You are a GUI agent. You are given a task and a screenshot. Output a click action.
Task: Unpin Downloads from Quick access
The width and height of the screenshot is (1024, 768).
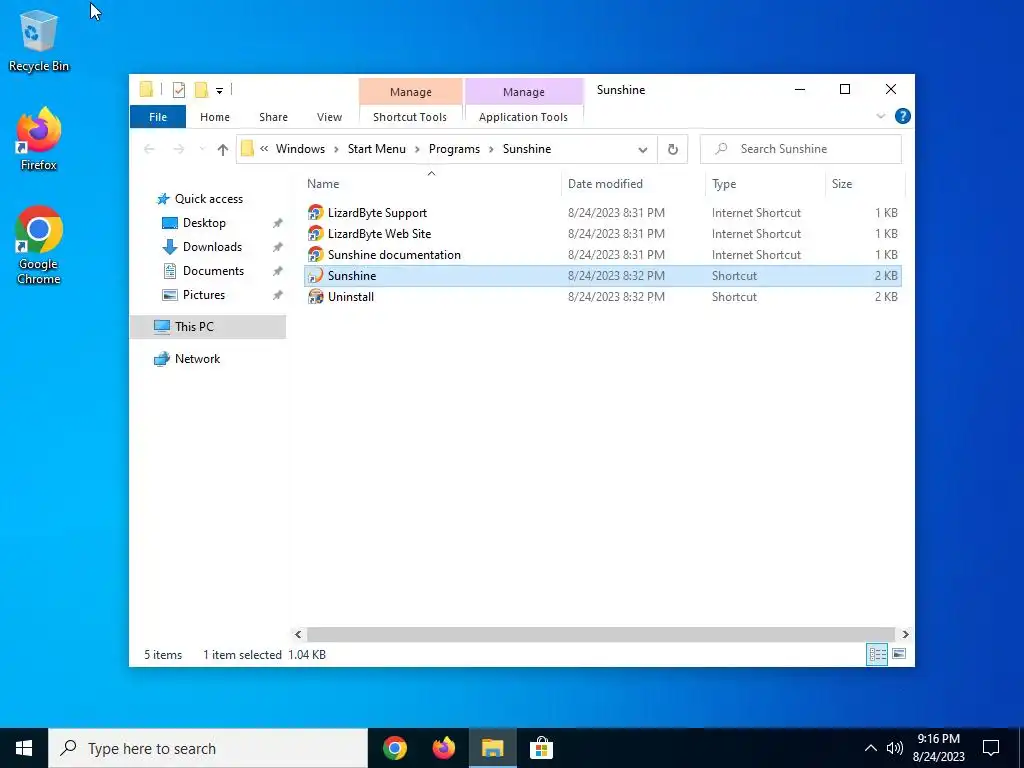pos(278,247)
